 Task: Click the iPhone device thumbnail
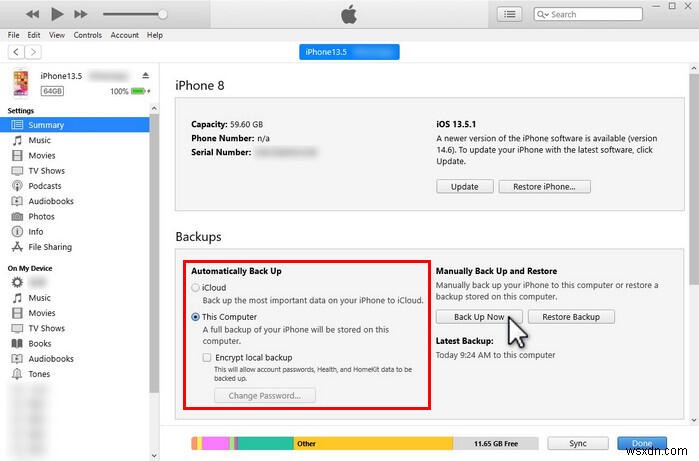(21, 83)
